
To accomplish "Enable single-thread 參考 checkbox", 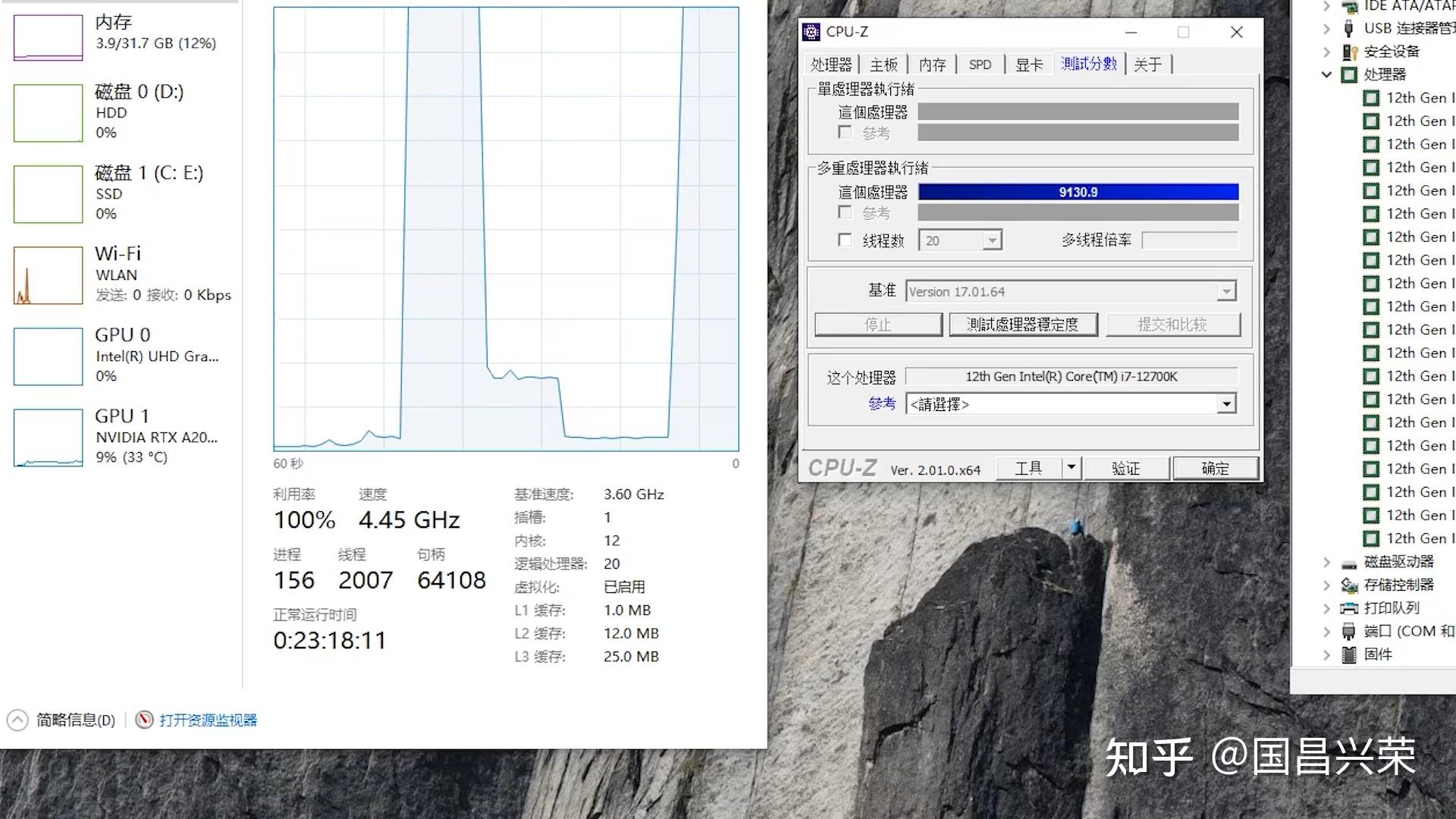I will [x=845, y=132].
